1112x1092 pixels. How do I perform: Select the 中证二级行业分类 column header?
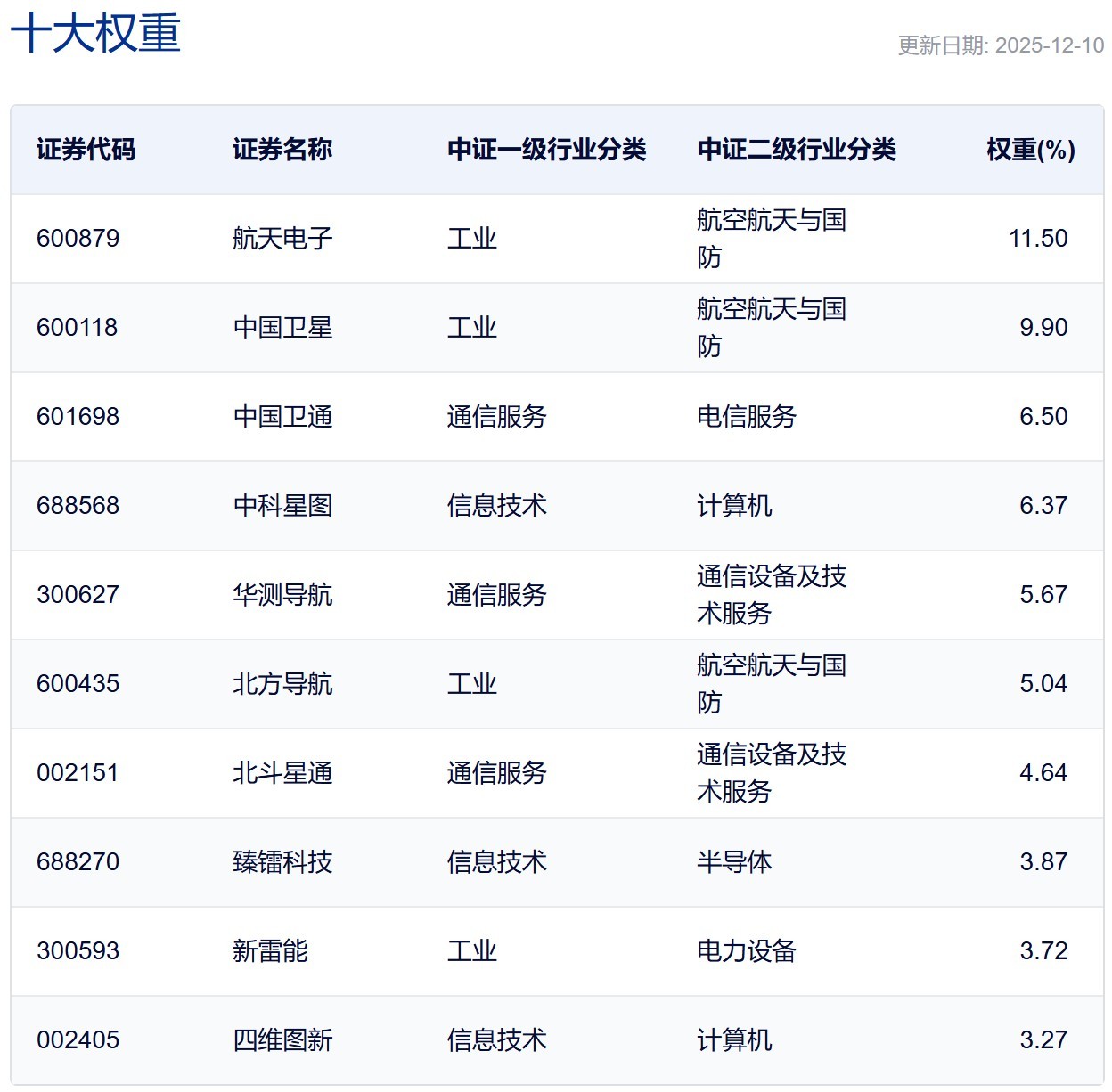[x=796, y=150]
